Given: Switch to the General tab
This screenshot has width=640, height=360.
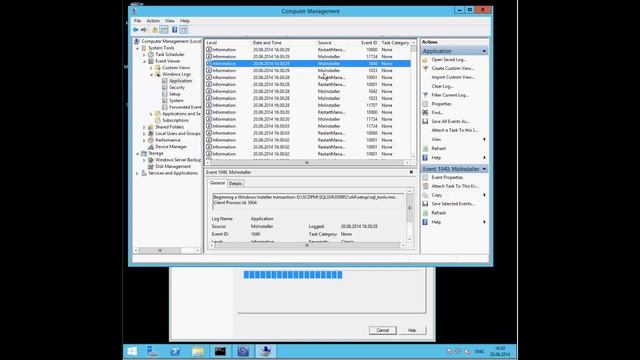Looking at the screenshot, I should [217, 183].
